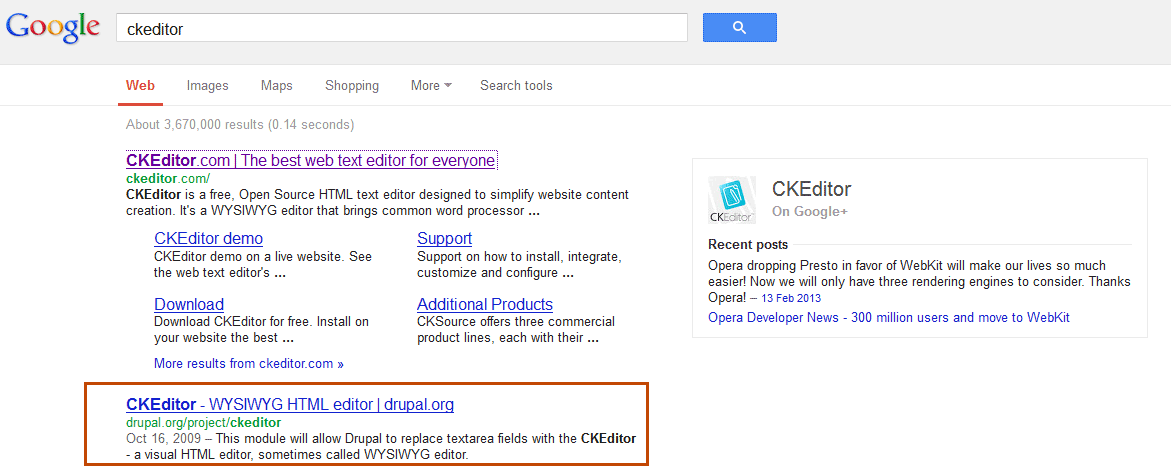Click the green ckeditor.com/ URL

[168, 178]
